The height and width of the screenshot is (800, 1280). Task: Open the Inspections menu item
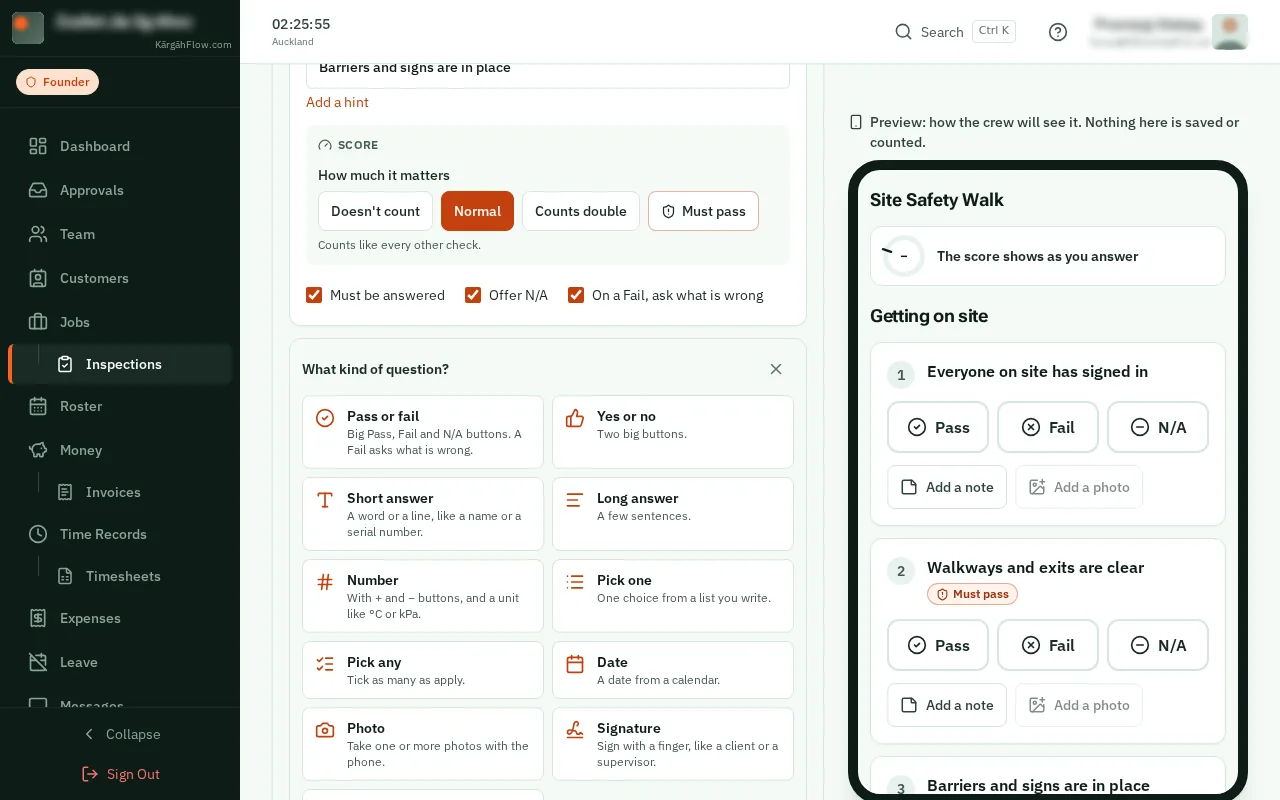coord(120,364)
